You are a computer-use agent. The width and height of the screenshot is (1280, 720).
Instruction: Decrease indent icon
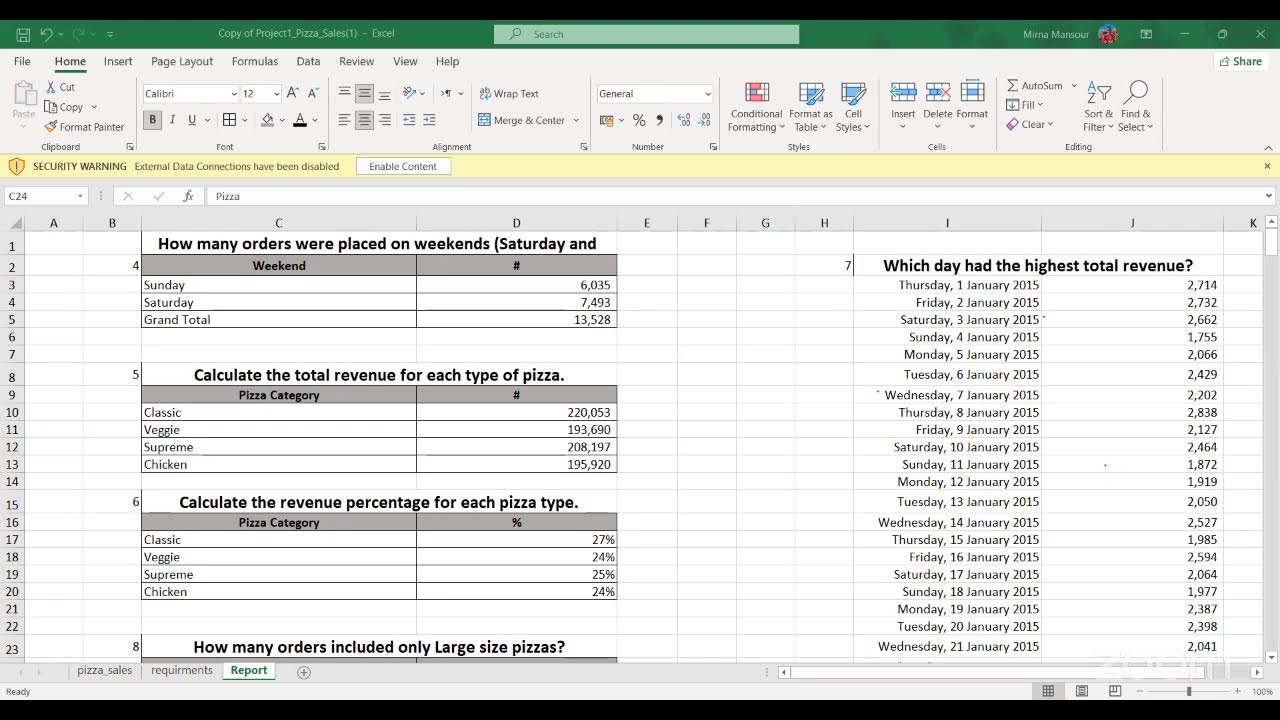point(409,120)
